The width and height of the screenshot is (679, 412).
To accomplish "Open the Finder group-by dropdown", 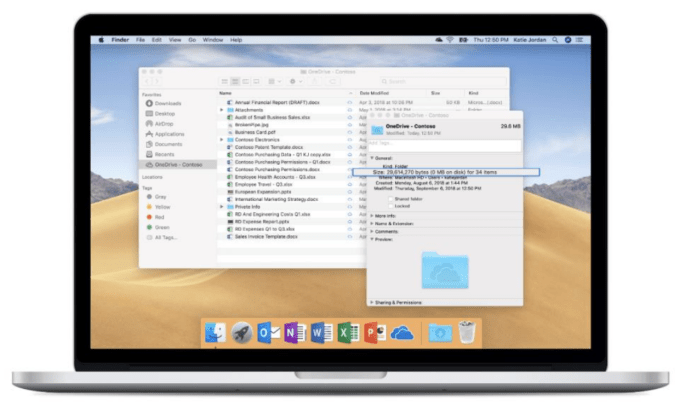I will (275, 81).
